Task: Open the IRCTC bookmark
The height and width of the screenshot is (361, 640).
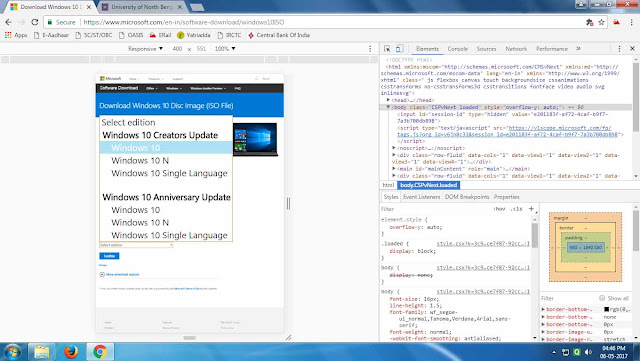Action: [x=229, y=35]
